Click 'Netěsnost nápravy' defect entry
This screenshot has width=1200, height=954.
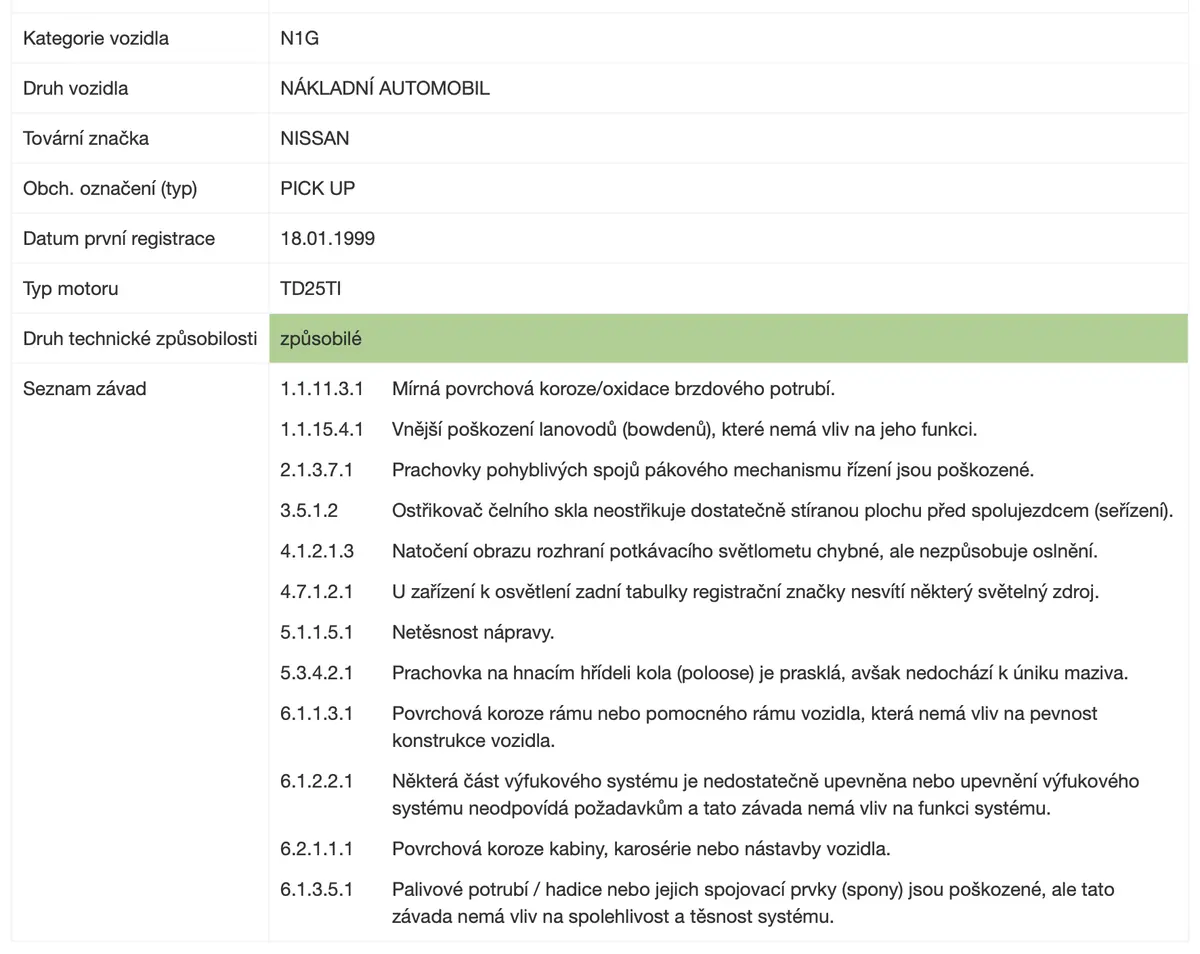(473, 632)
